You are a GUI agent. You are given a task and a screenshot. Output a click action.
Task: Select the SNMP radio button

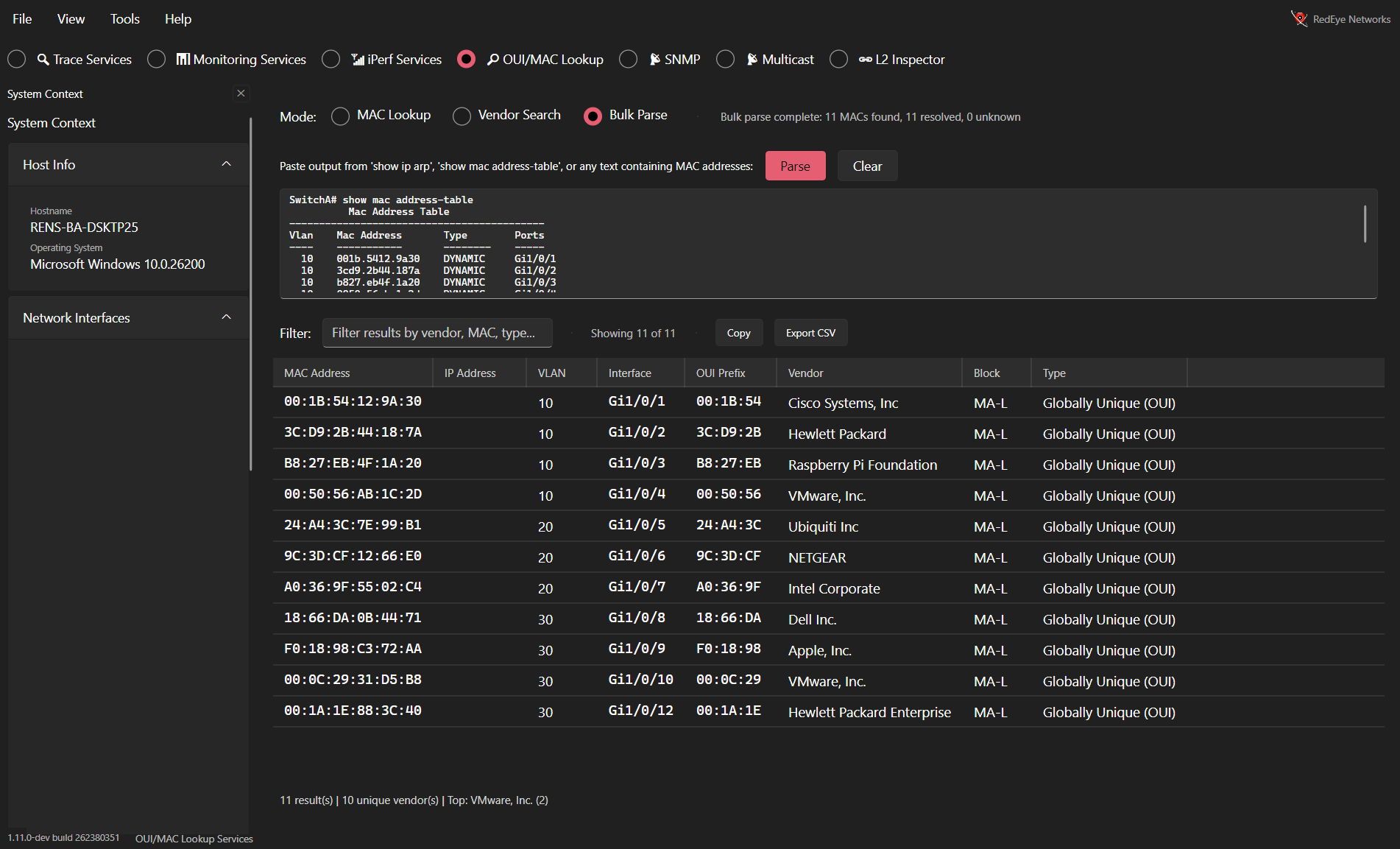coord(628,59)
